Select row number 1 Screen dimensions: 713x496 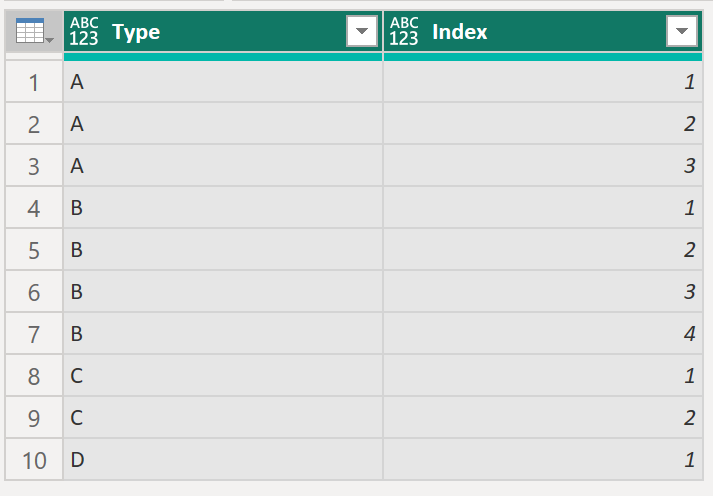[34, 82]
